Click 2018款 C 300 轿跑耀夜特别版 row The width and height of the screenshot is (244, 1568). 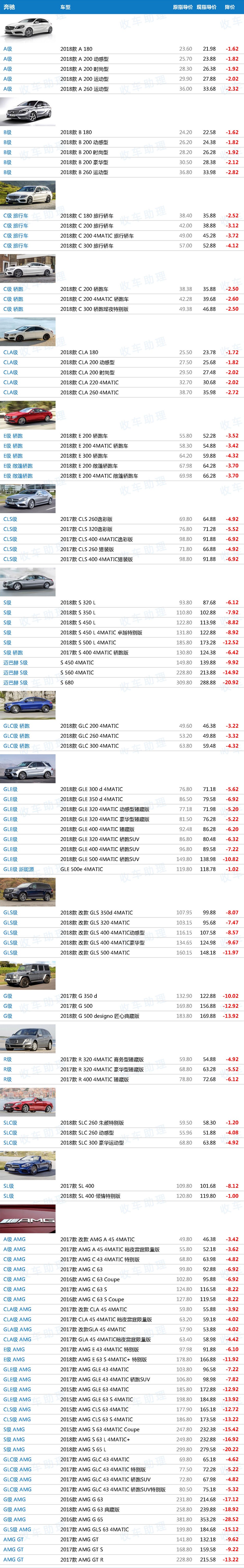coord(122,309)
